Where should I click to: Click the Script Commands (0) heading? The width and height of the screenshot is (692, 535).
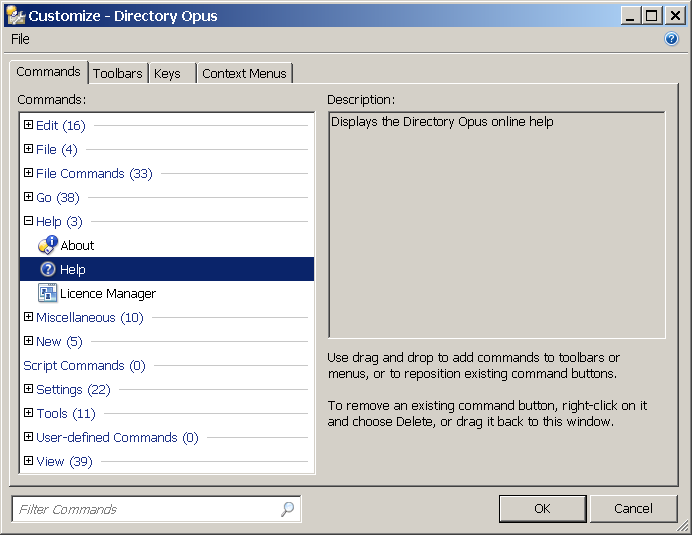(x=84, y=365)
